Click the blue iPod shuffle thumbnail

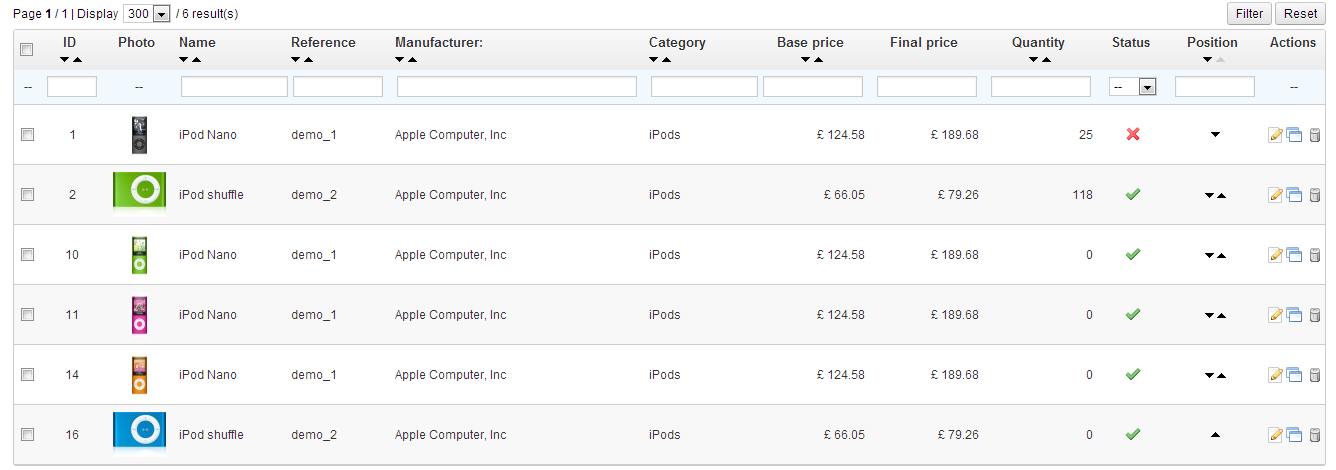(139, 430)
